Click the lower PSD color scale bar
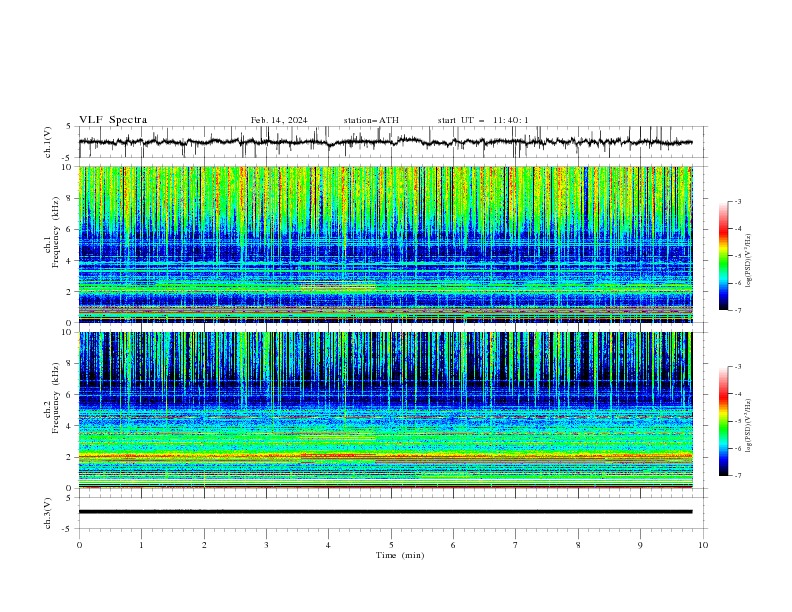This screenshot has height=612, width=792. [x=724, y=421]
